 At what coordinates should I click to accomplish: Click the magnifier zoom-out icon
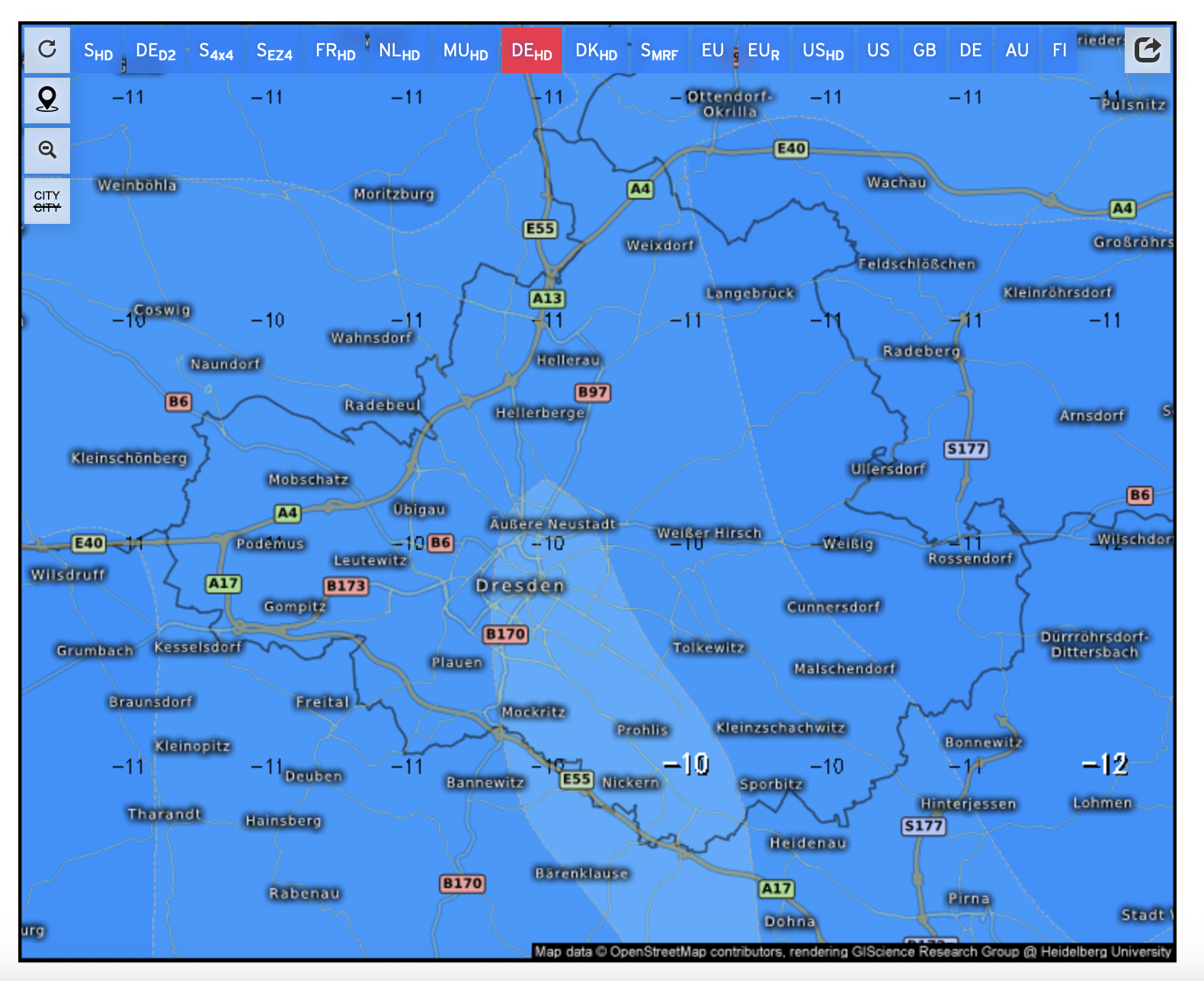coord(47,150)
